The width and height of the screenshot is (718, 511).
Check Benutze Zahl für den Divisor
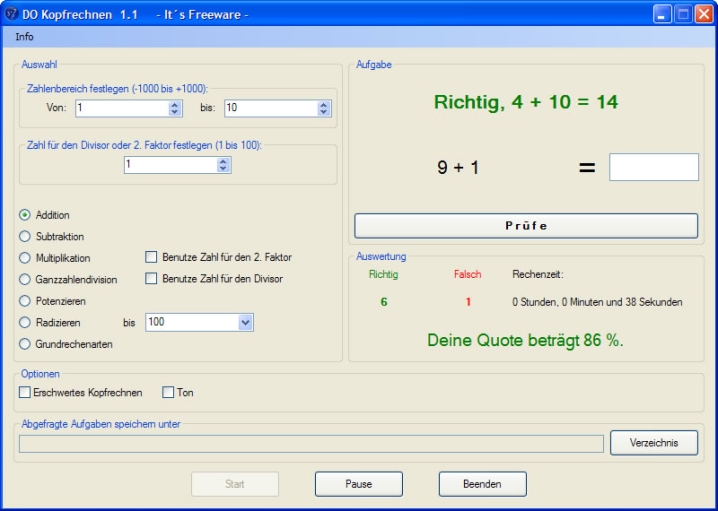click(x=152, y=279)
